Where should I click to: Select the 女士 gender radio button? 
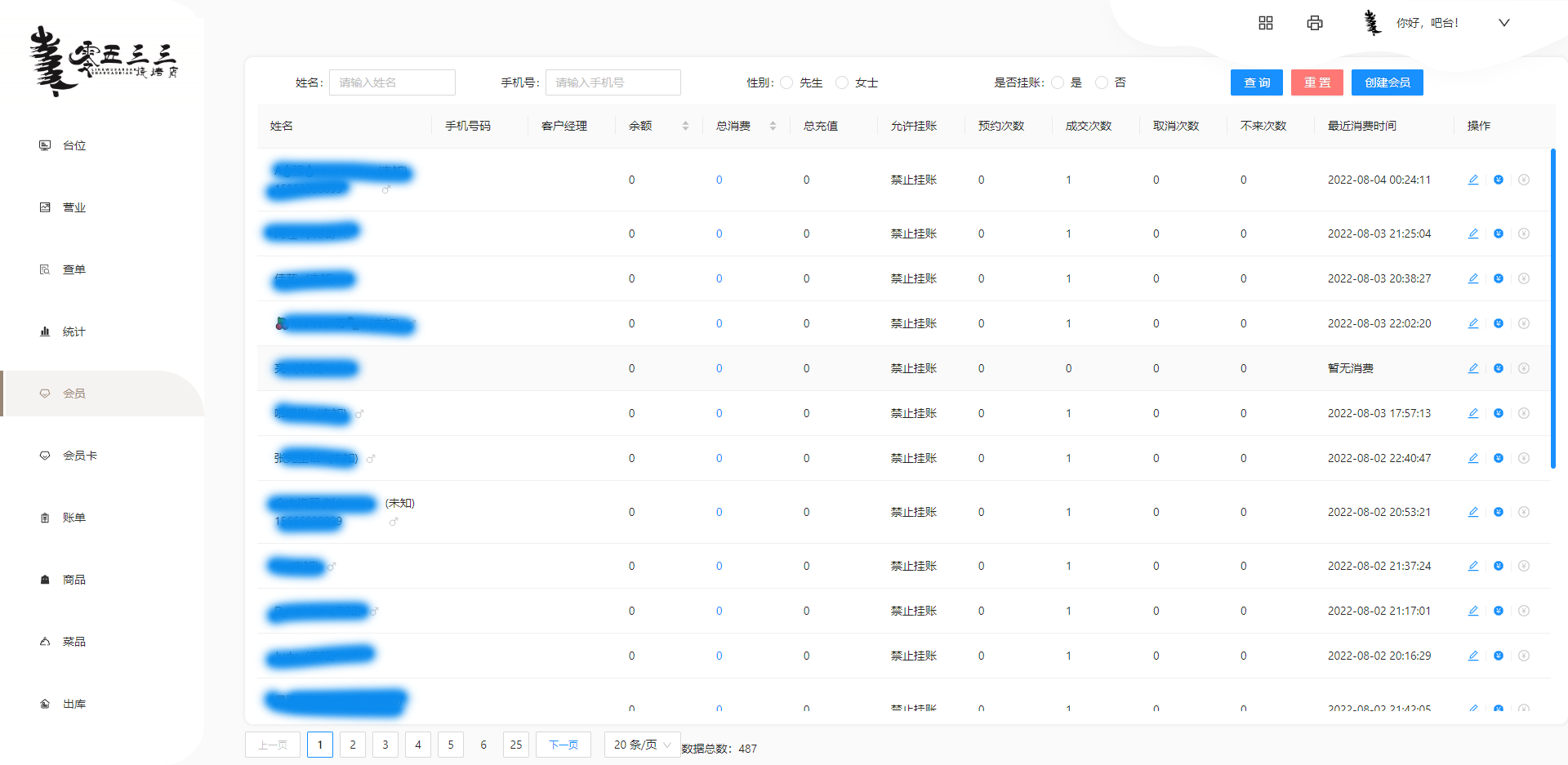[842, 82]
